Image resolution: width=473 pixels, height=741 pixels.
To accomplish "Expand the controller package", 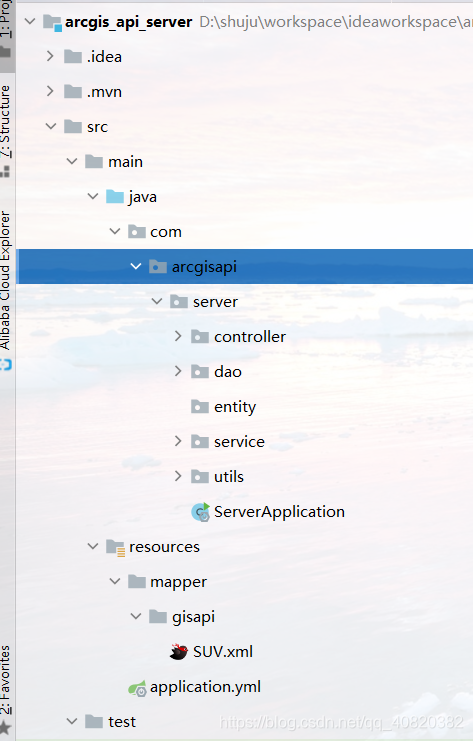I will pyautogui.click(x=178, y=336).
